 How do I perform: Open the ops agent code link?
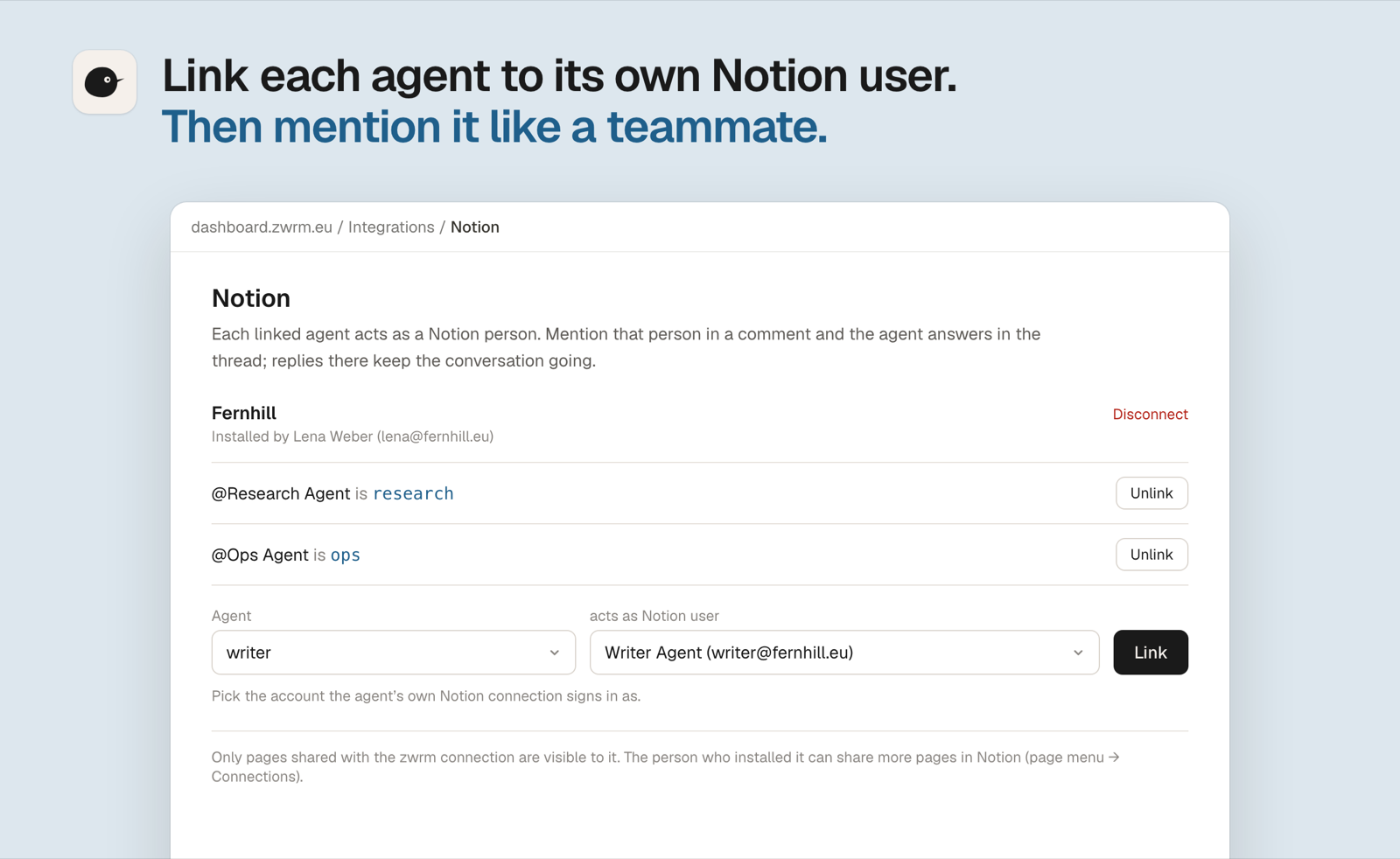click(x=346, y=555)
